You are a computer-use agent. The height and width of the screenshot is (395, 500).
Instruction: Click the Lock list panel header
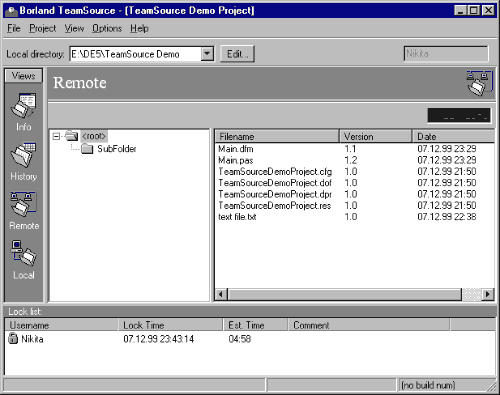pos(250,312)
